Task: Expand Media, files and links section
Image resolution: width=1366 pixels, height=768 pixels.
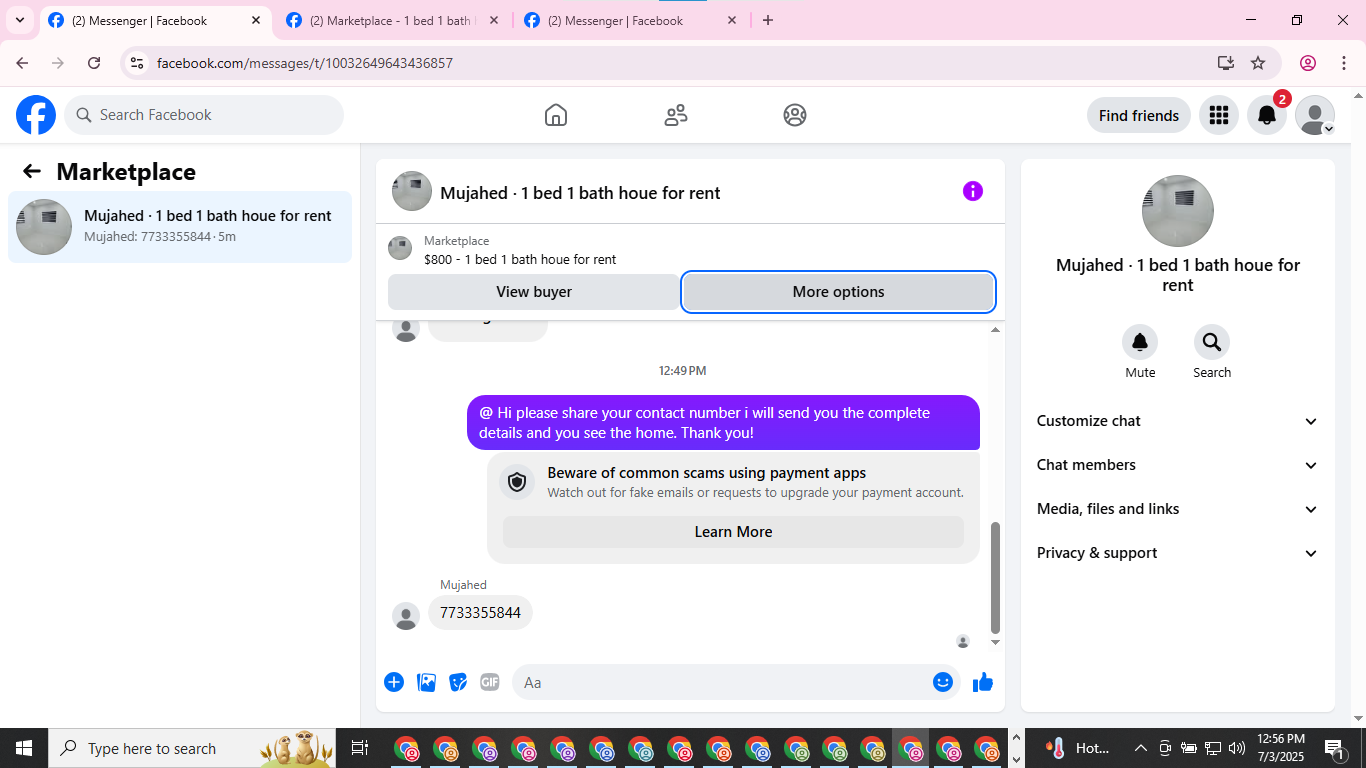Action: click(x=1177, y=509)
